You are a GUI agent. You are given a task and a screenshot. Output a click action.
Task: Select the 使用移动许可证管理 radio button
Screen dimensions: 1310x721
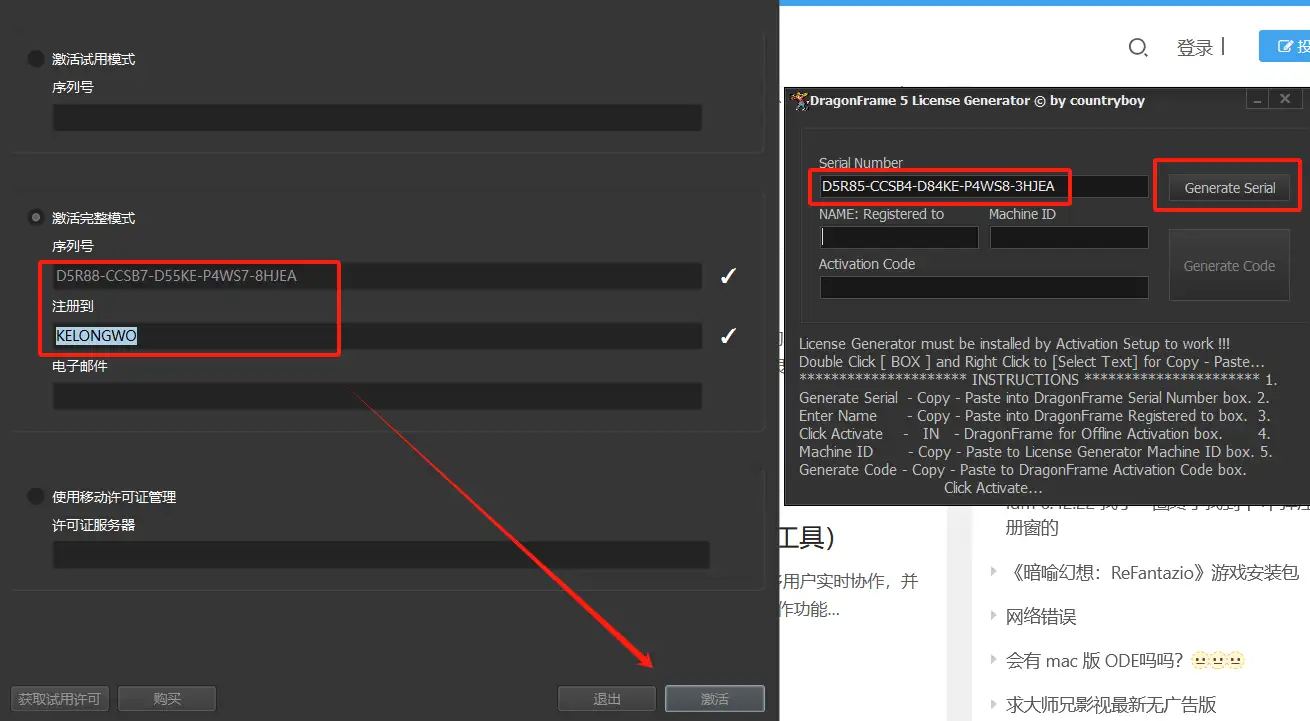(36, 496)
